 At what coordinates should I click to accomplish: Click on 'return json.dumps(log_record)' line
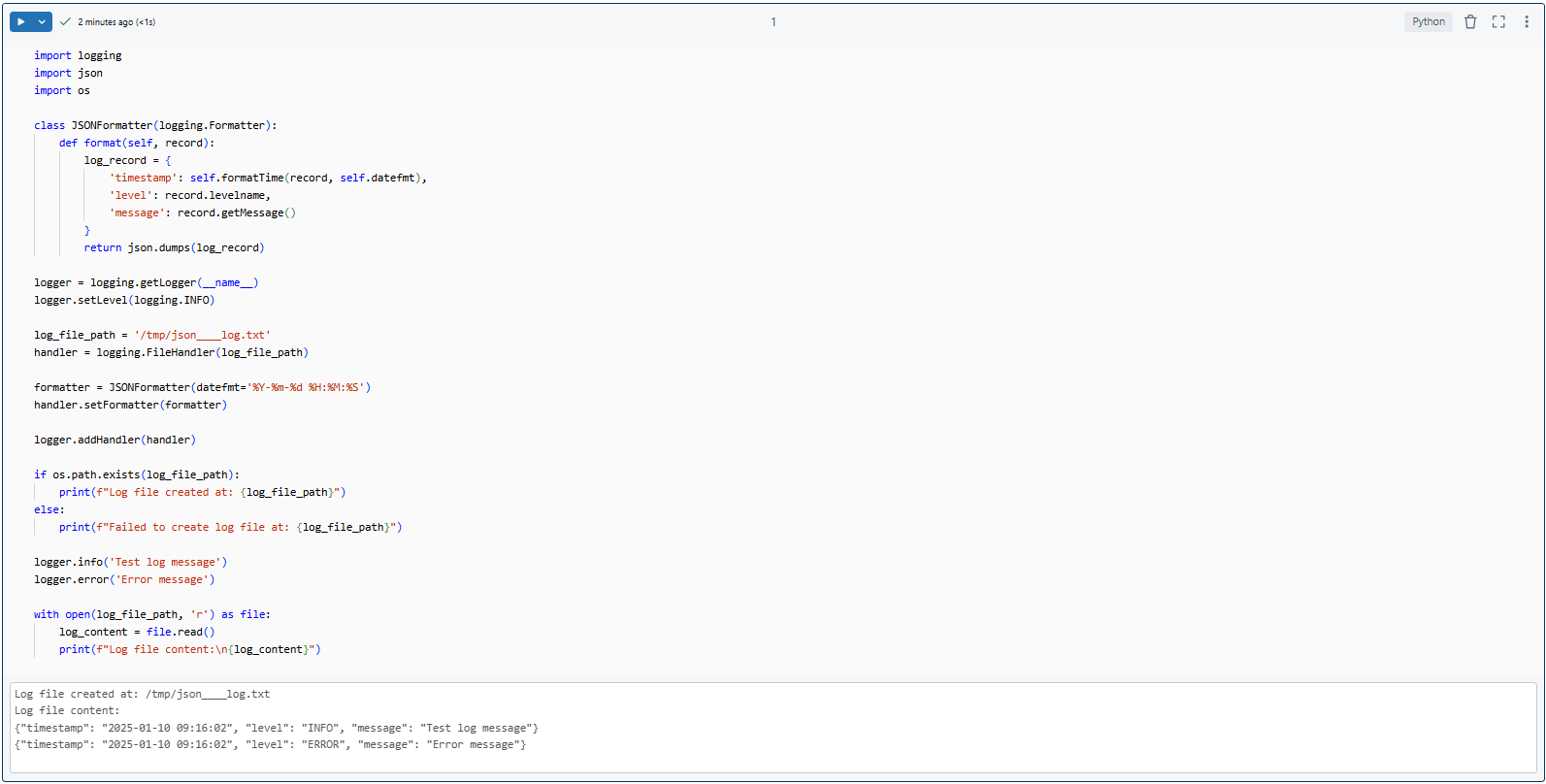(174, 247)
